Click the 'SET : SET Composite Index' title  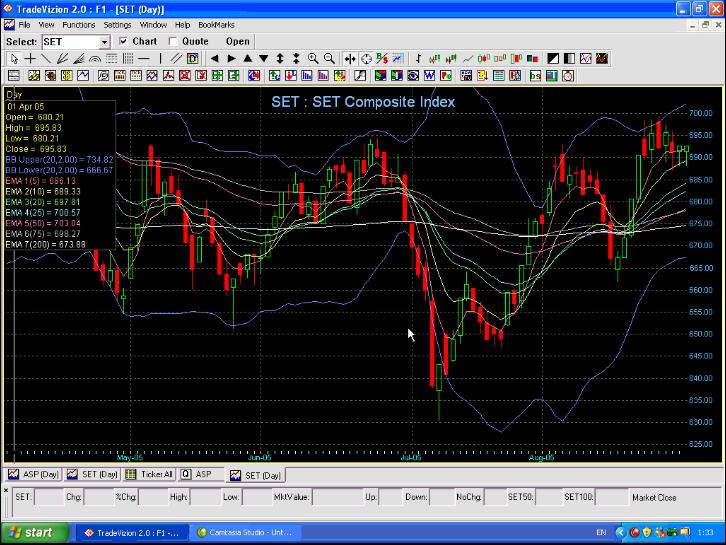(363, 102)
